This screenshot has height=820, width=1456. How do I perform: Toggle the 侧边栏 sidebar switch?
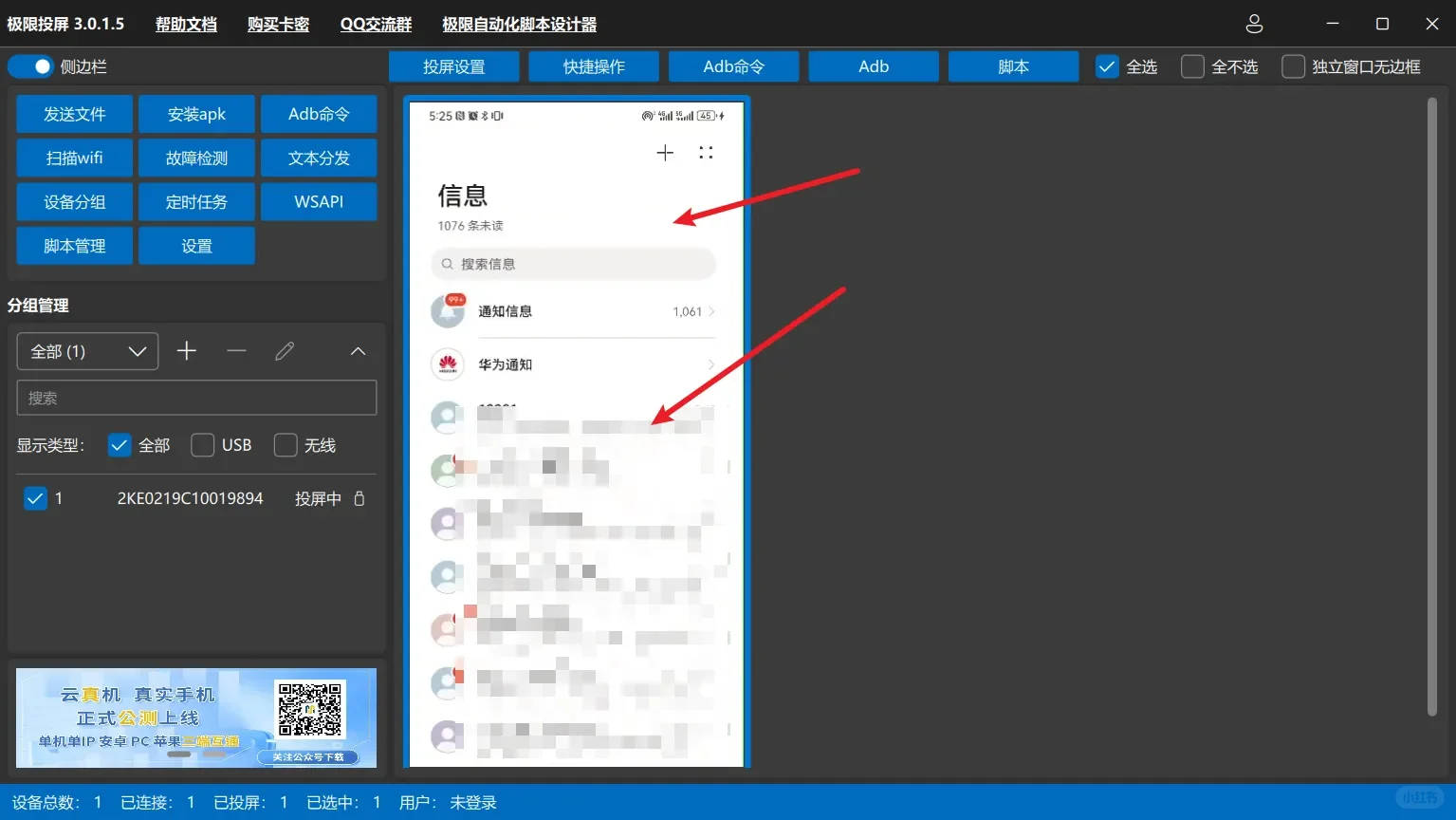coord(29,66)
